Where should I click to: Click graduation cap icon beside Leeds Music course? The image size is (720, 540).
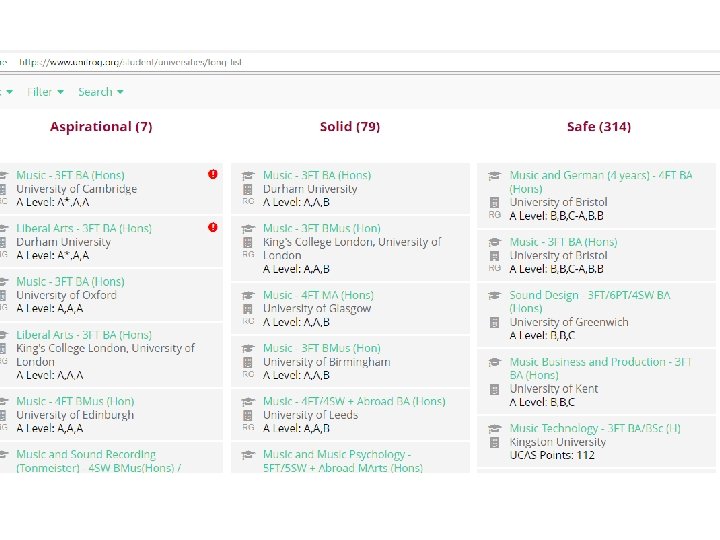pyautogui.click(x=248, y=402)
